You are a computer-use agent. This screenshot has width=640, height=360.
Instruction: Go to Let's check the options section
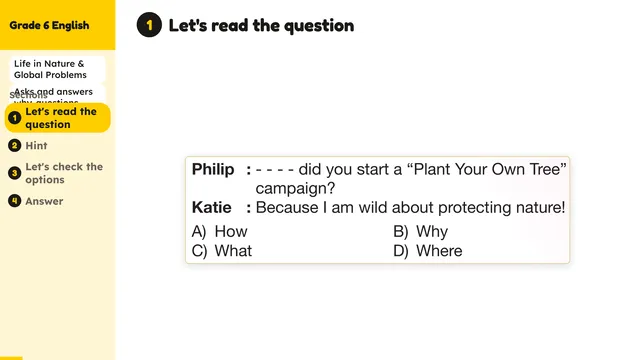tap(64, 173)
